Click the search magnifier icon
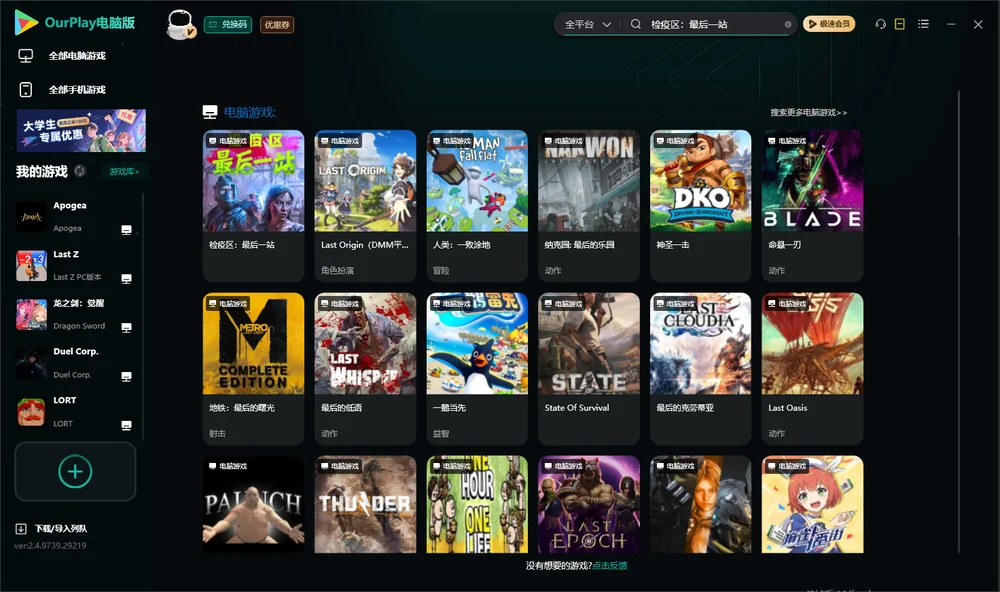 pyautogui.click(x=636, y=24)
